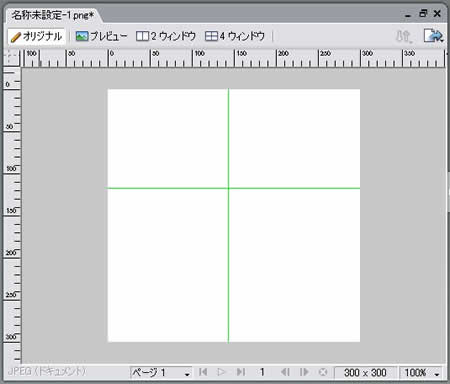This screenshot has width=450, height=384.
Task: Click the vertical ruler at 150 mark
Action: pyautogui.click(x=12, y=211)
